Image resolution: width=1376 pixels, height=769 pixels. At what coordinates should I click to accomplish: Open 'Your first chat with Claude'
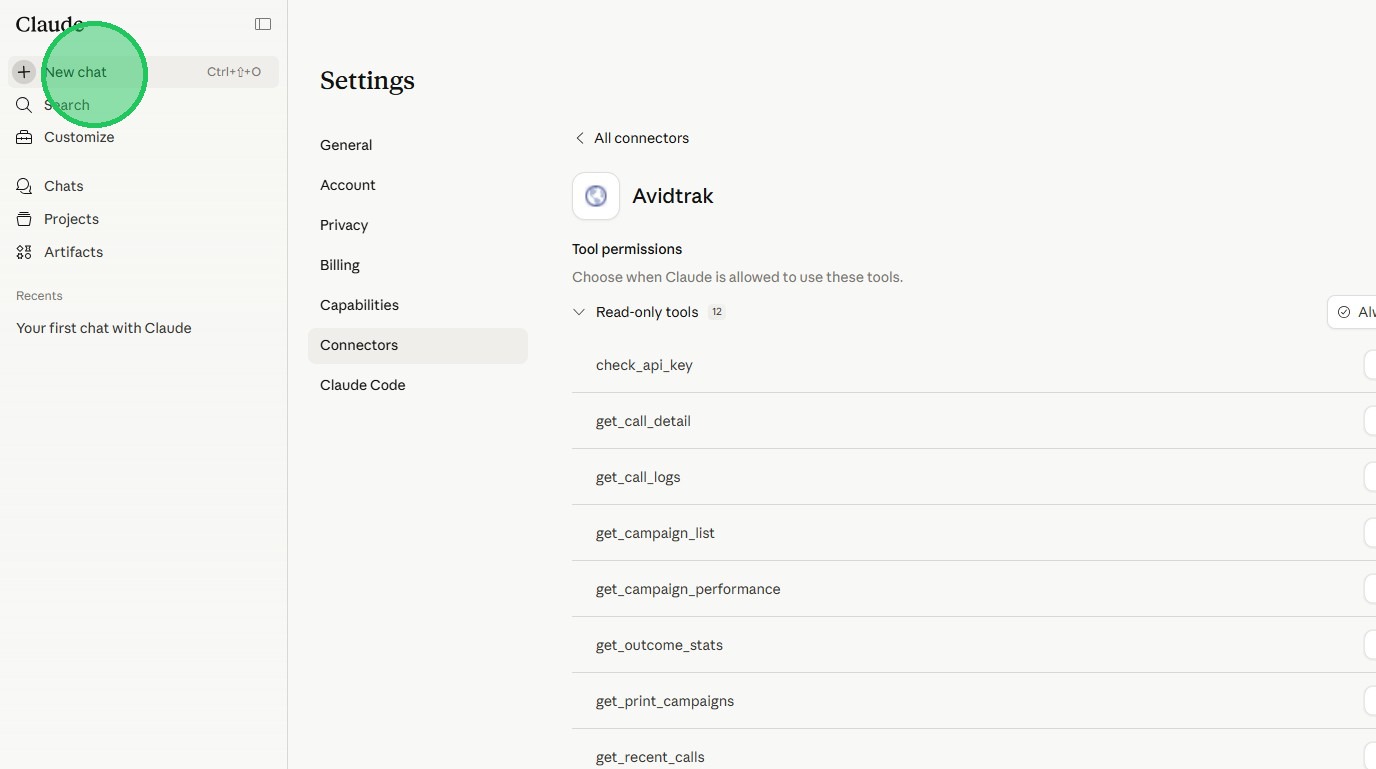click(104, 328)
